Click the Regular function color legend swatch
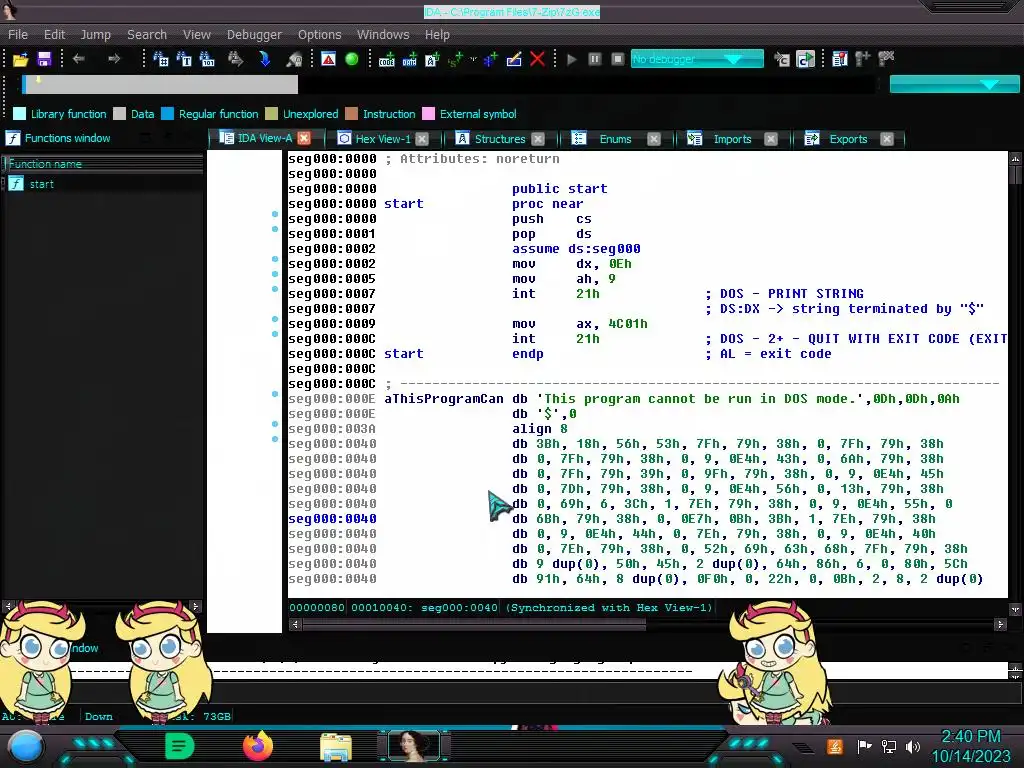Image resolution: width=1024 pixels, height=768 pixels. 167,114
